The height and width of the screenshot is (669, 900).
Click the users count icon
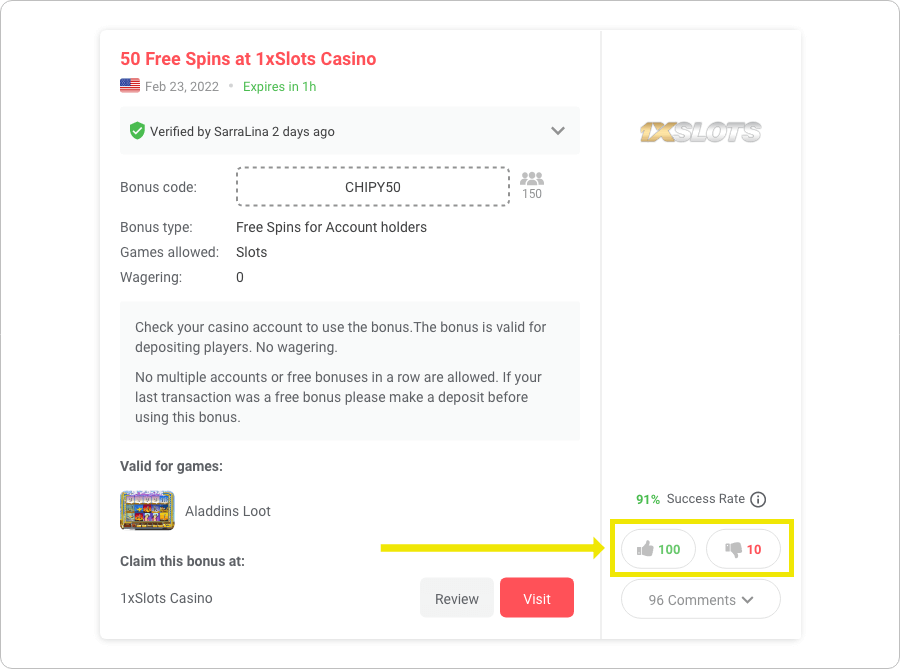(x=532, y=179)
